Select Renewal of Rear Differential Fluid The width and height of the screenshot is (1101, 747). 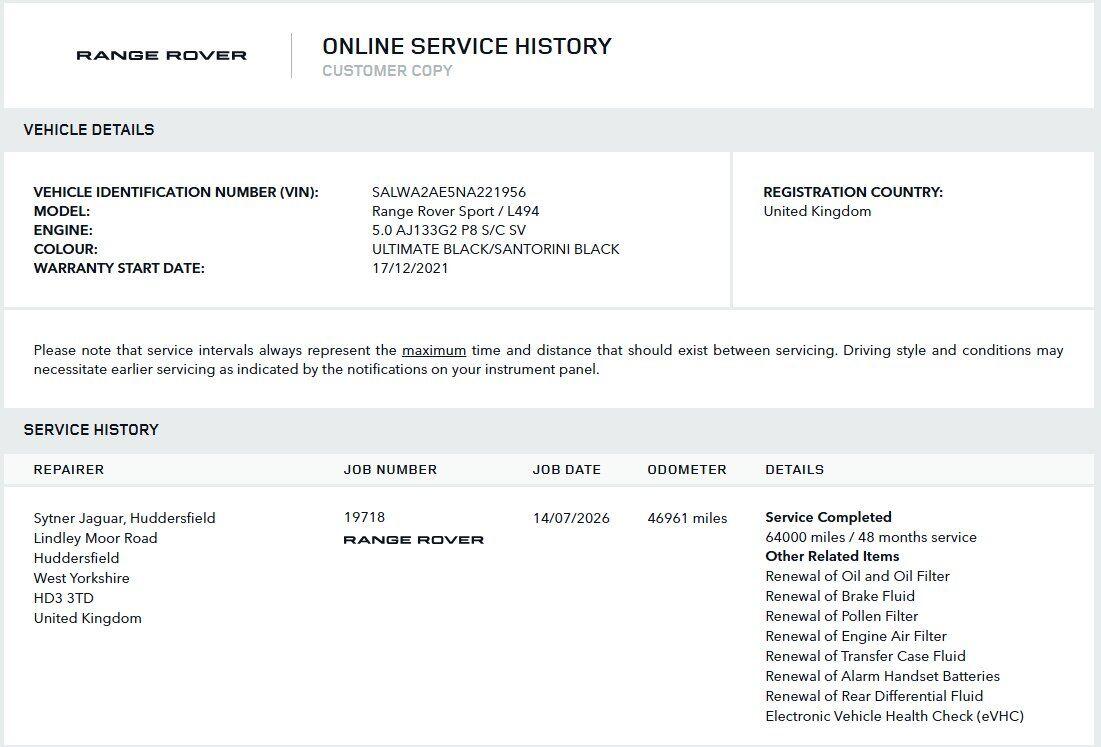[x=874, y=696]
